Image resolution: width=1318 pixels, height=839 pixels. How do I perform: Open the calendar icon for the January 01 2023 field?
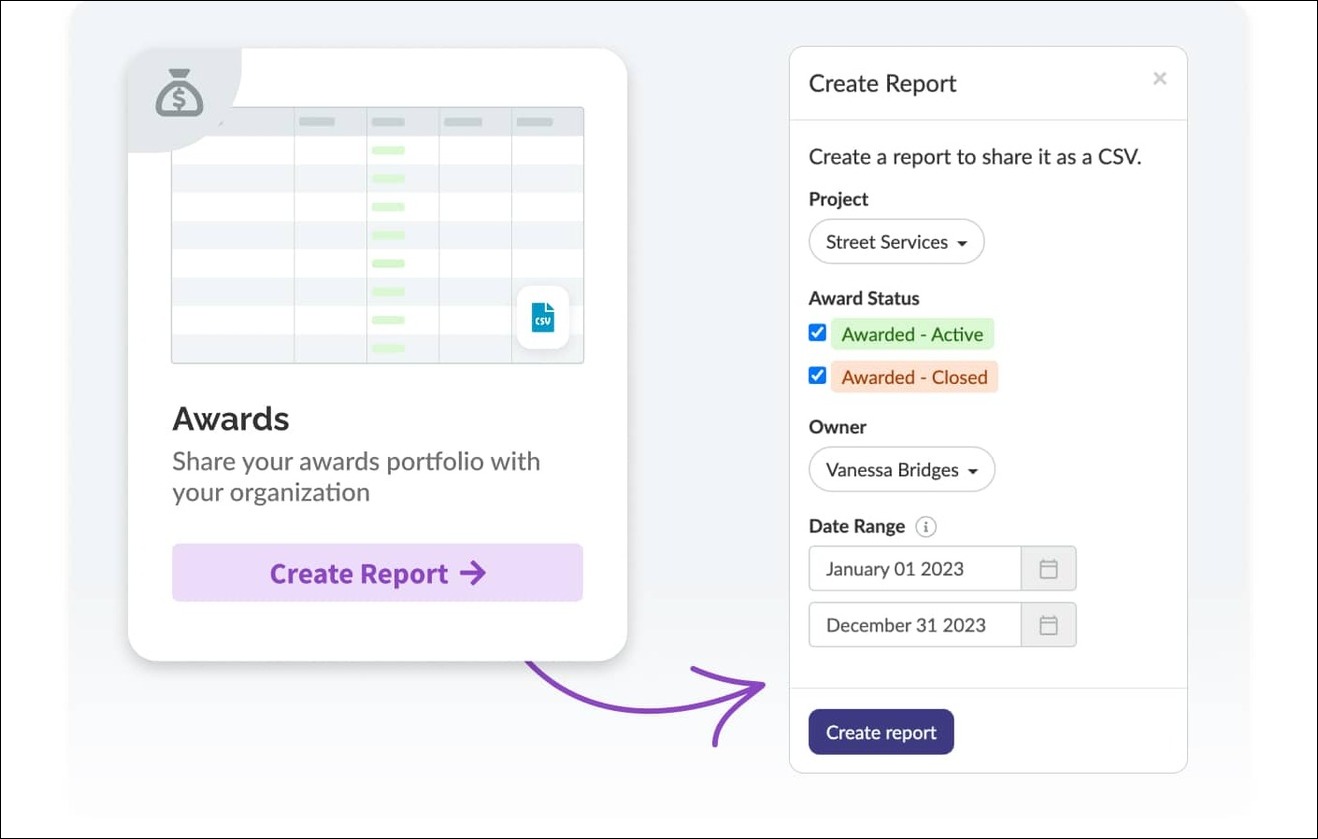(1048, 568)
